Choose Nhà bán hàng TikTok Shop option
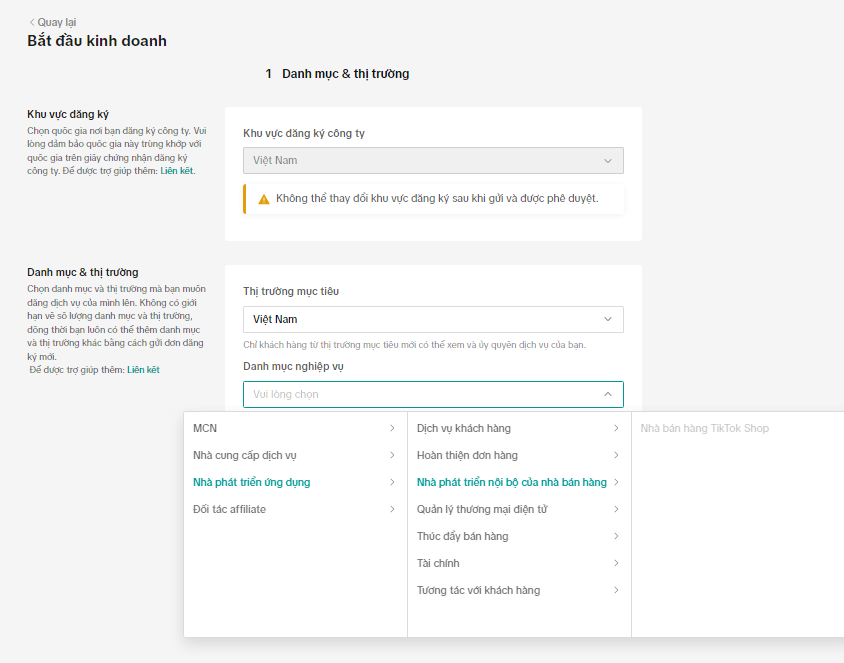The width and height of the screenshot is (844, 663). click(705, 427)
